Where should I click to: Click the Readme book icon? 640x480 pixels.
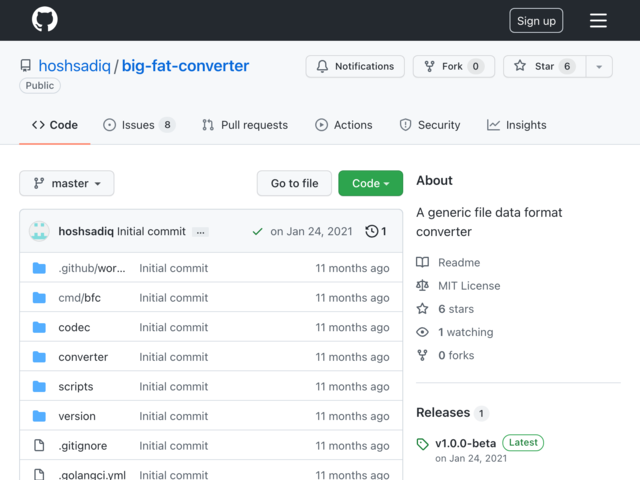pyautogui.click(x=422, y=262)
